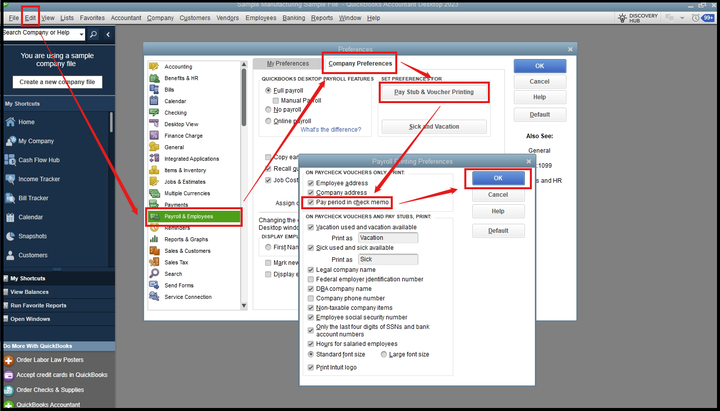Select Large font size radio button

pyautogui.click(x=384, y=355)
